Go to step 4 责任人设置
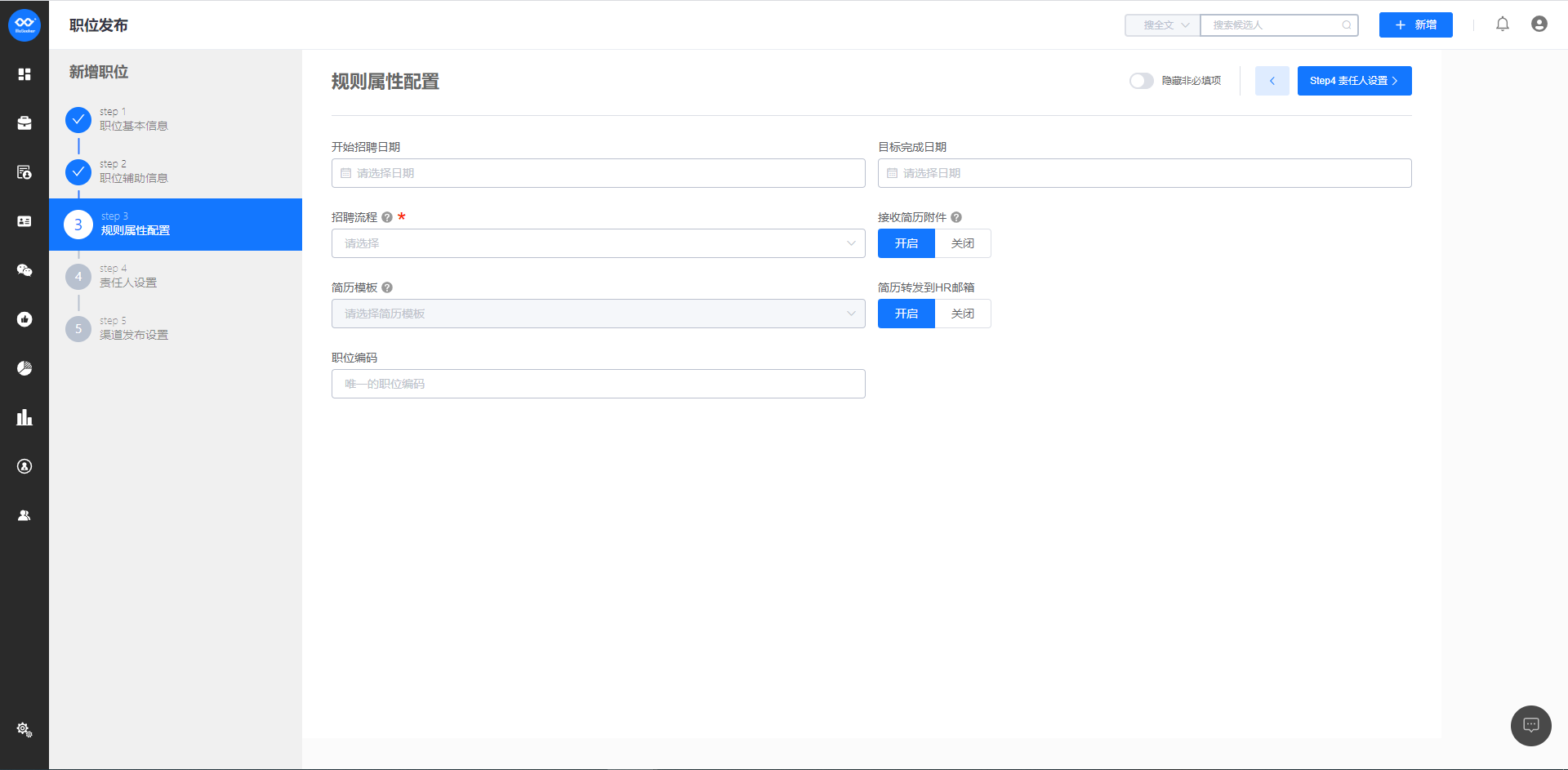This screenshot has width=1568, height=770. tap(176, 277)
